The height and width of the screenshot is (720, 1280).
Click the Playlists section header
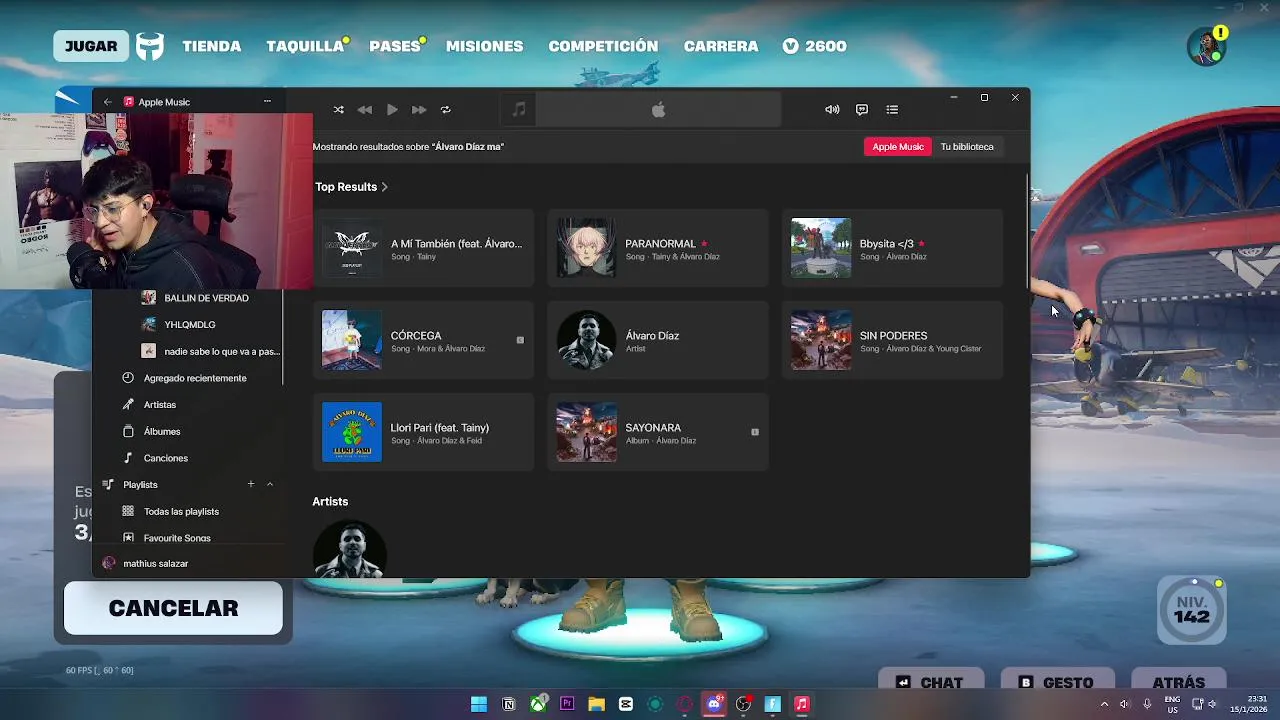point(140,485)
